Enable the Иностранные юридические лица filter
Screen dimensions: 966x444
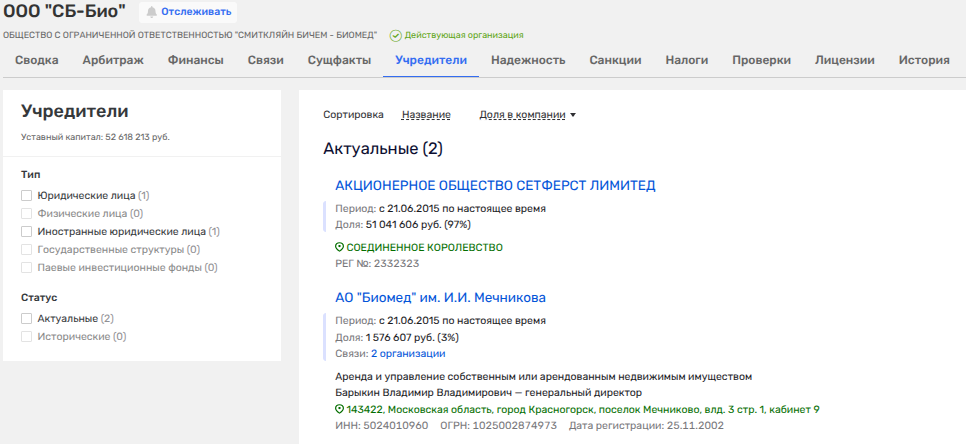pyautogui.click(x=27, y=231)
